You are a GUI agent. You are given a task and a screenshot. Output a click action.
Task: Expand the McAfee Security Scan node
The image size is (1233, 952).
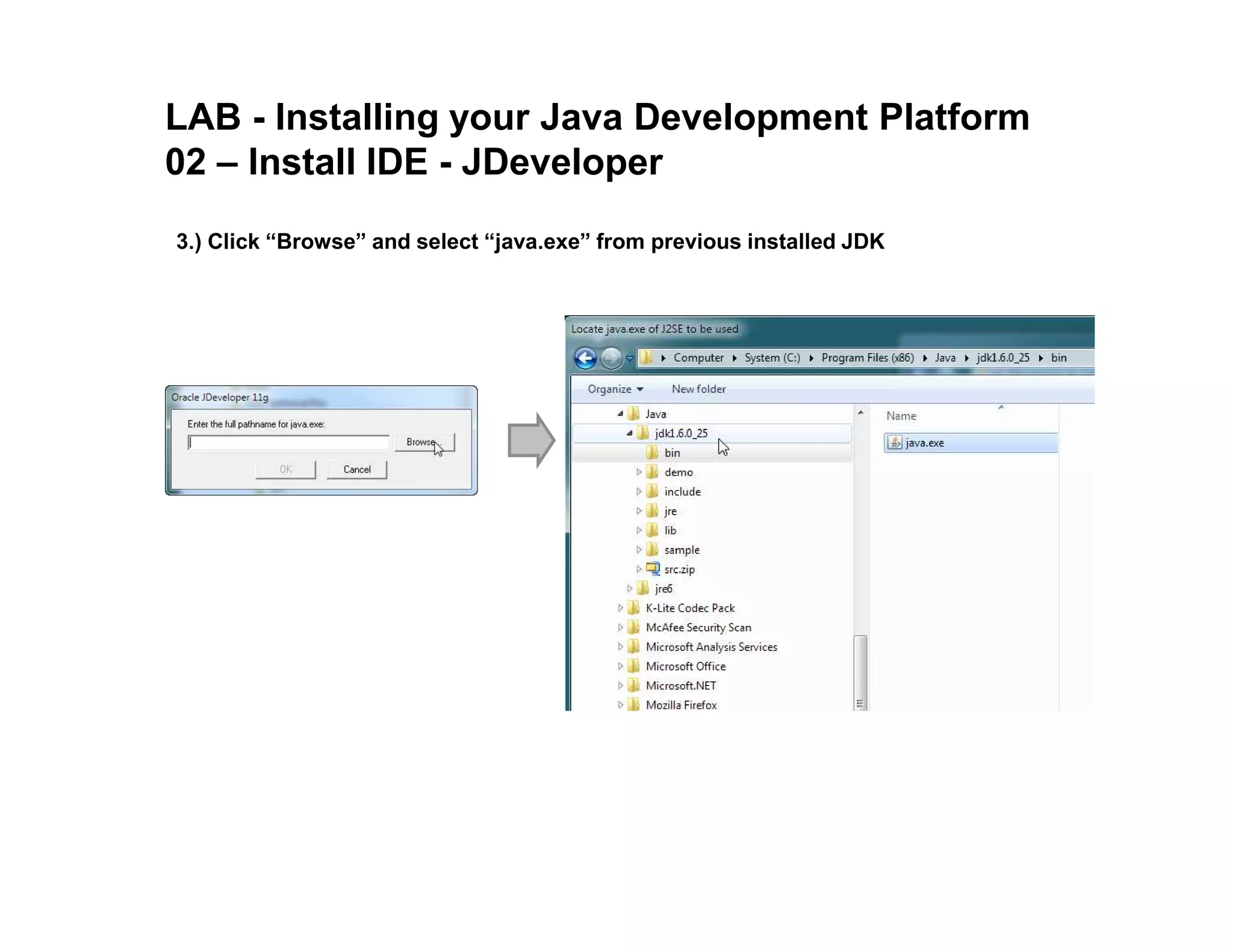(x=620, y=627)
